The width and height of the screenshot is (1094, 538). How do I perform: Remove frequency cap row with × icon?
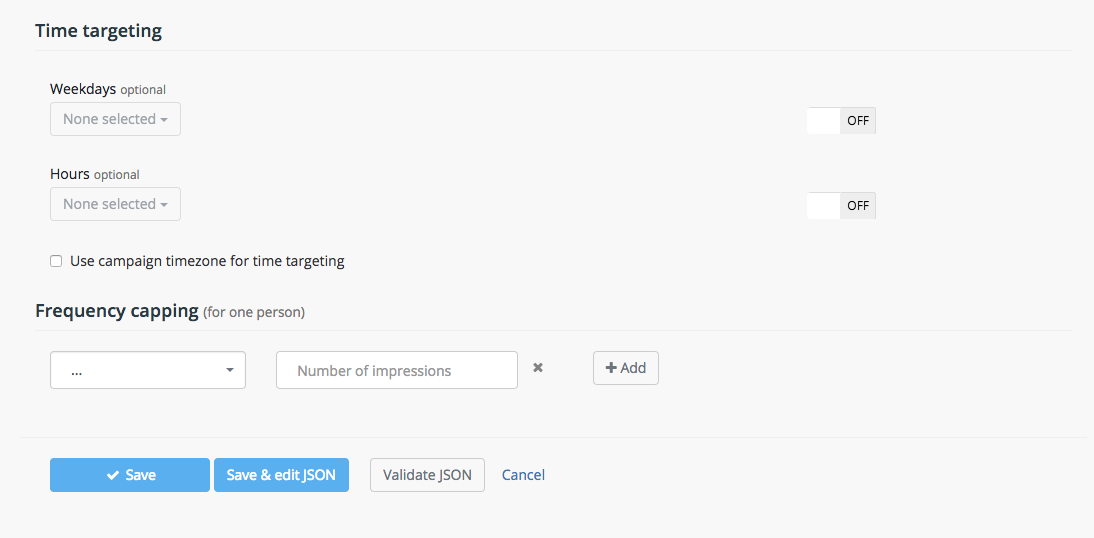click(538, 368)
